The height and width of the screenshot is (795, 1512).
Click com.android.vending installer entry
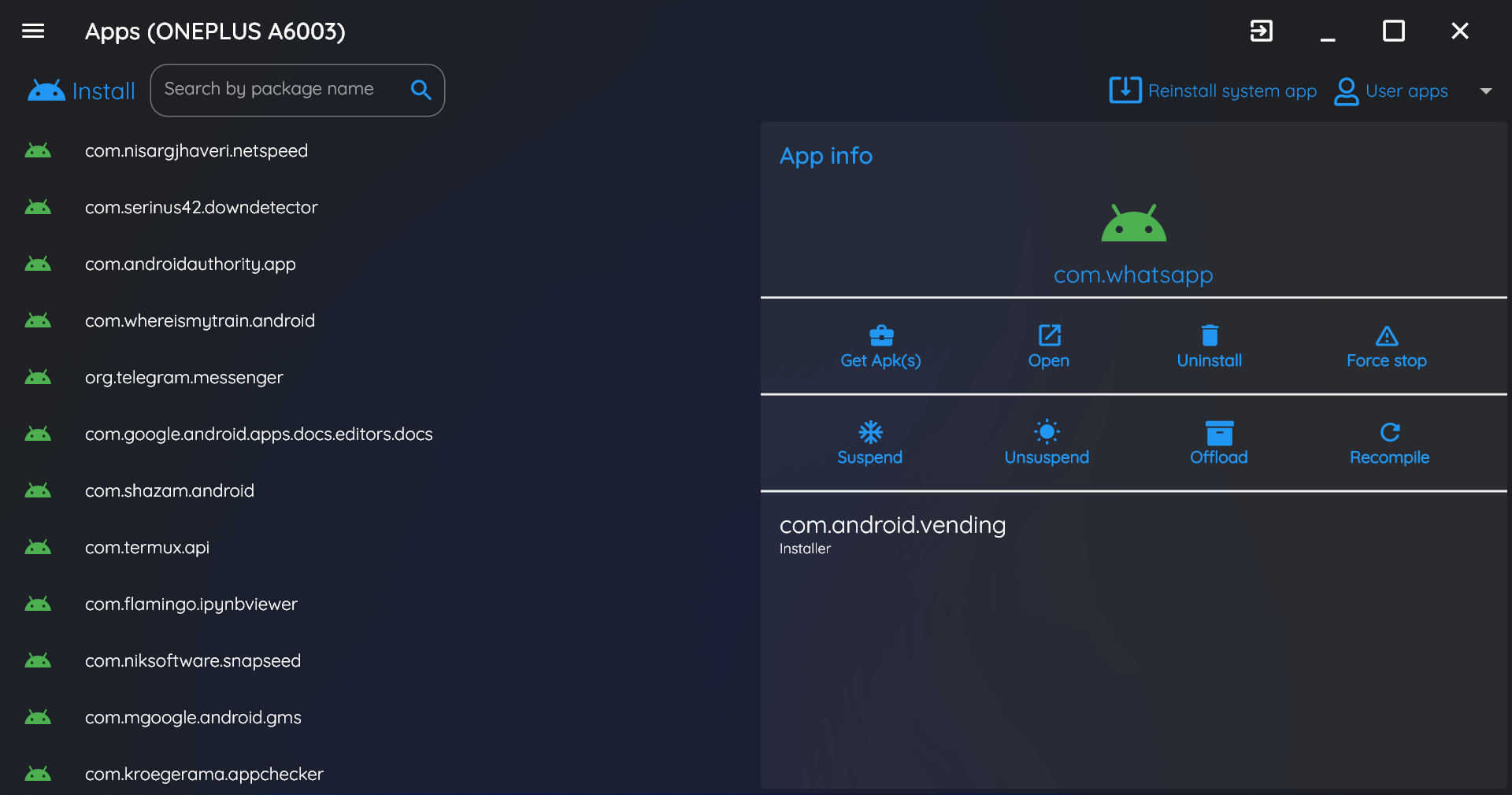(893, 534)
